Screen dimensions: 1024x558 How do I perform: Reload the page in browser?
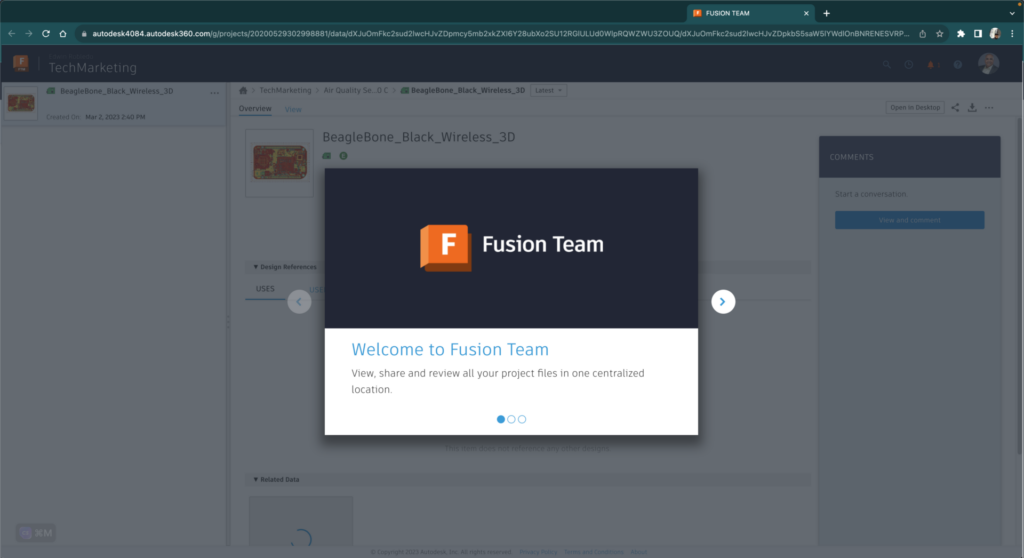tap(46, 33)
